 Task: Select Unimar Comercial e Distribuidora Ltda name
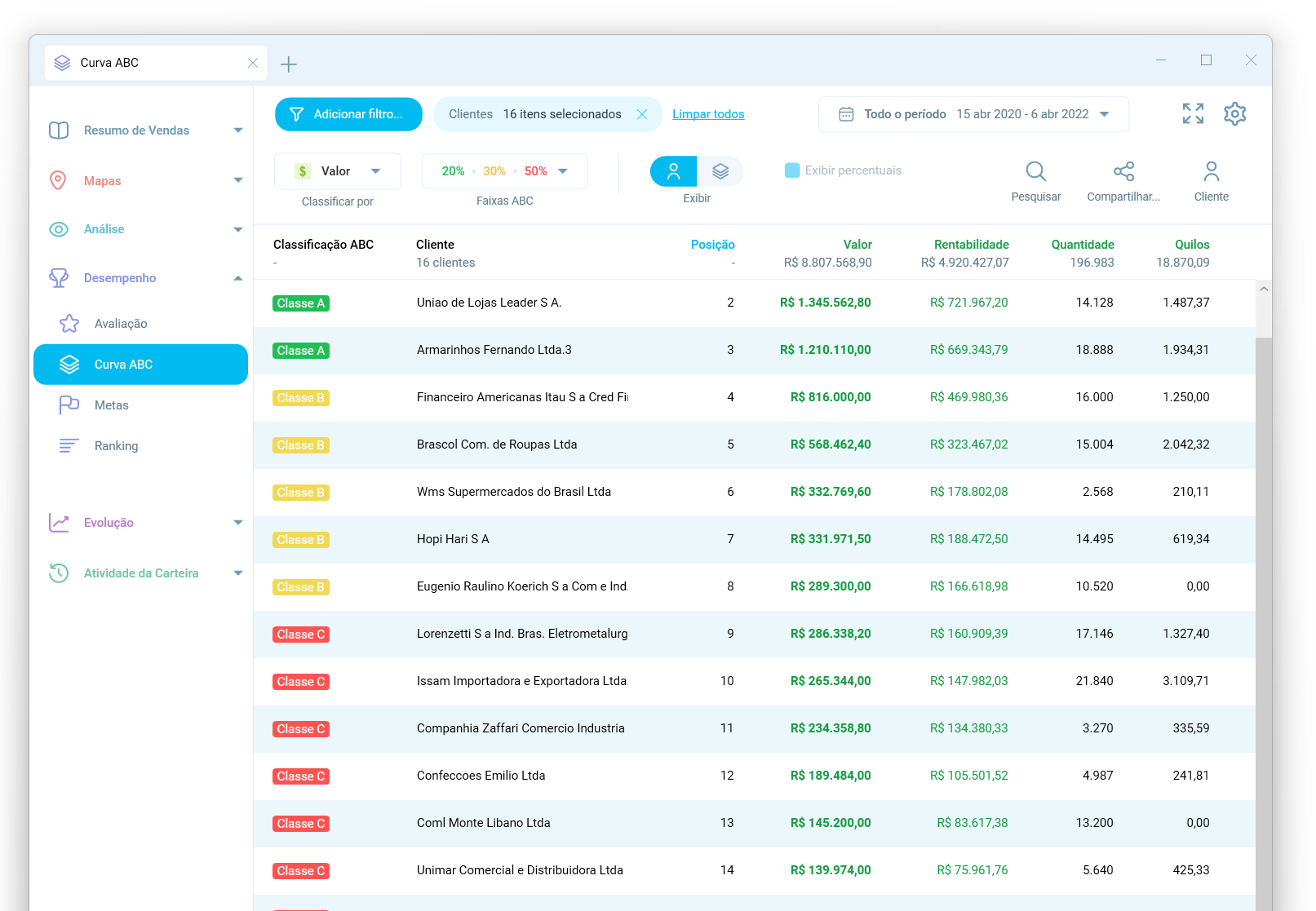[x=520, y=870]
